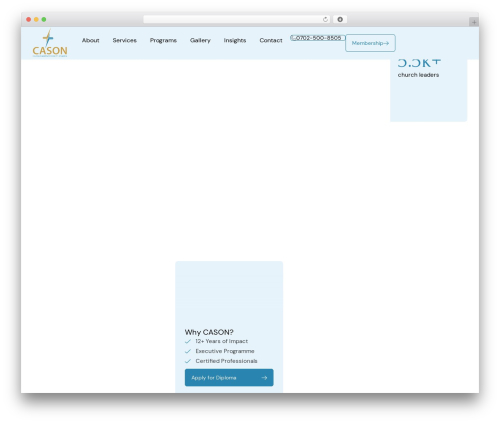This screenshot has height=423, width=500.
Task: Close the window with the red button
Action: [29, 19]
